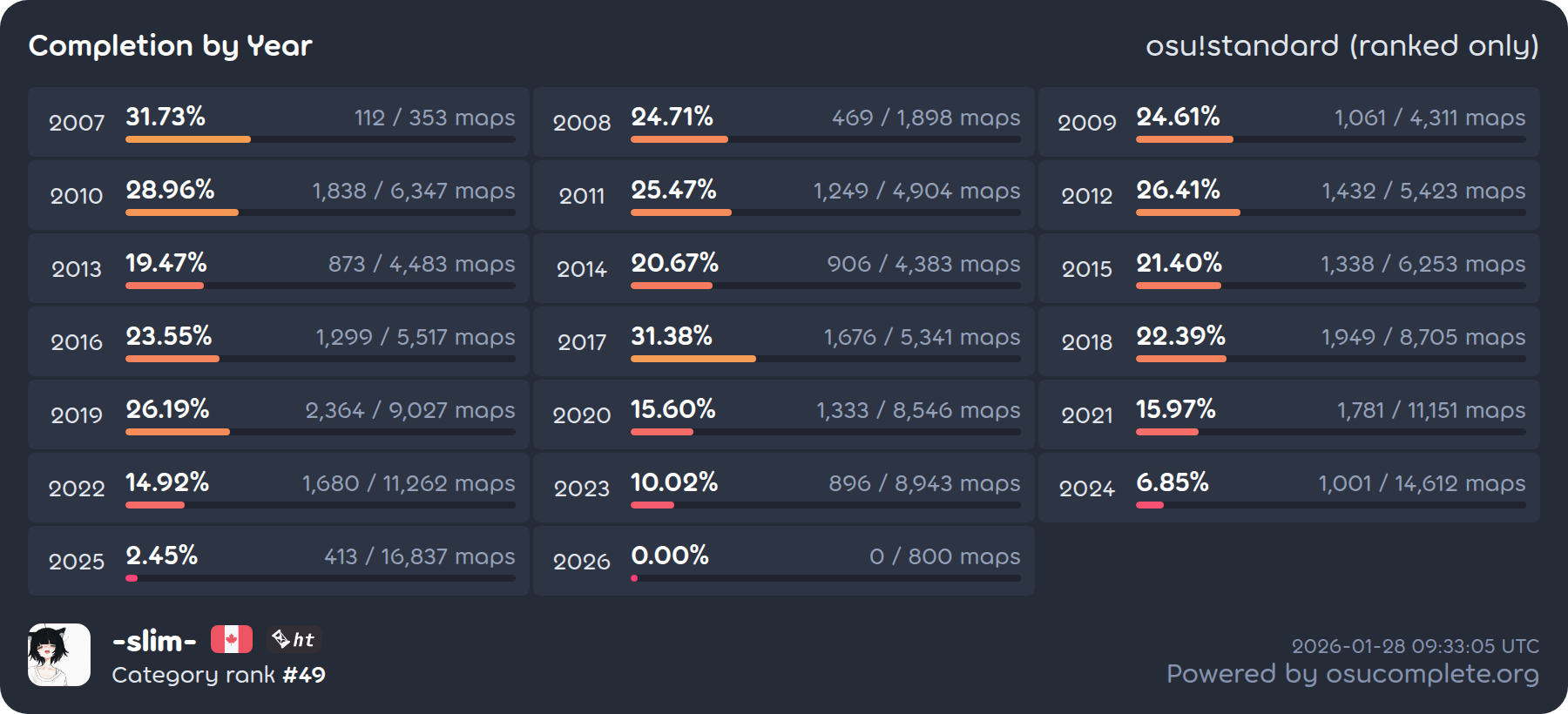Select the 2025 year card's 2.45% value
Image resolution: width=1568 pixels, height=714 pixels.
[x=162, y=556]
